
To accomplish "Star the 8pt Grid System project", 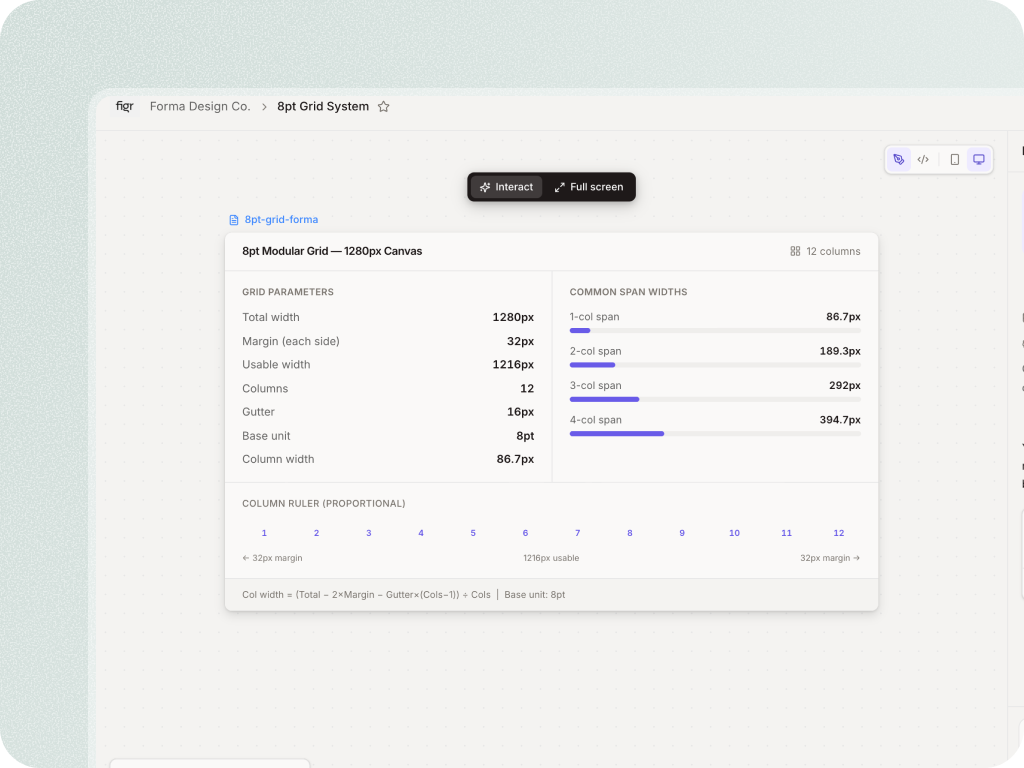I will [x=383, y=106].
